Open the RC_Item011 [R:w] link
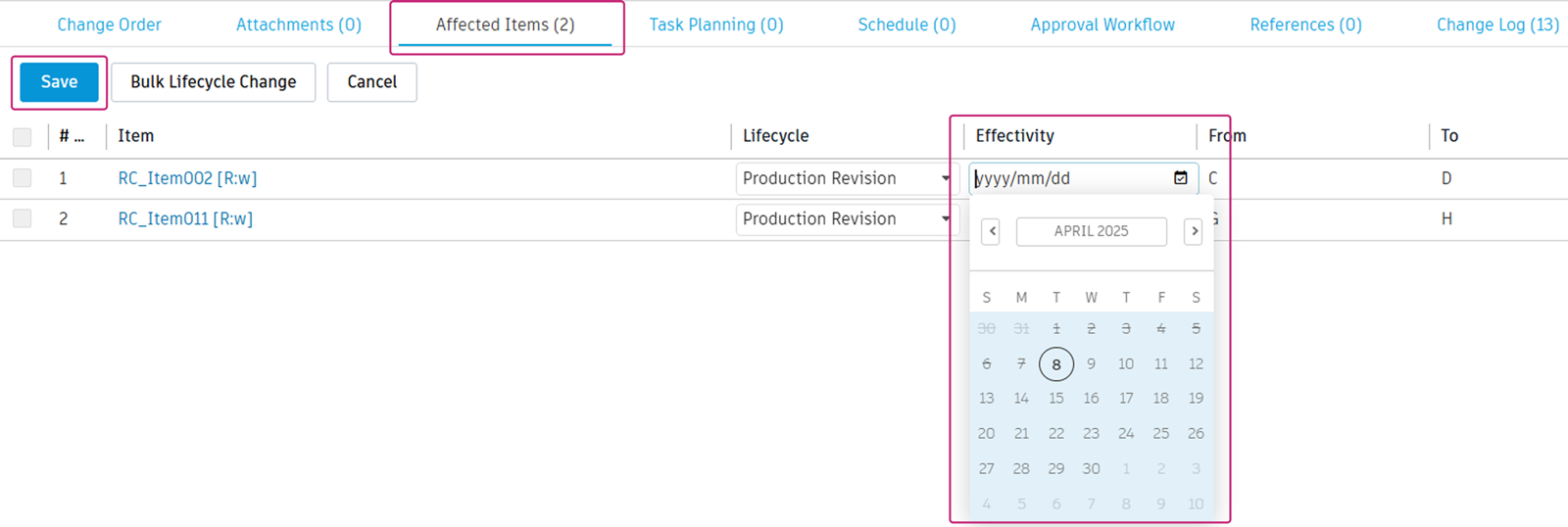Viewport: 1568px width, 527px height. (x=185, y=218)
